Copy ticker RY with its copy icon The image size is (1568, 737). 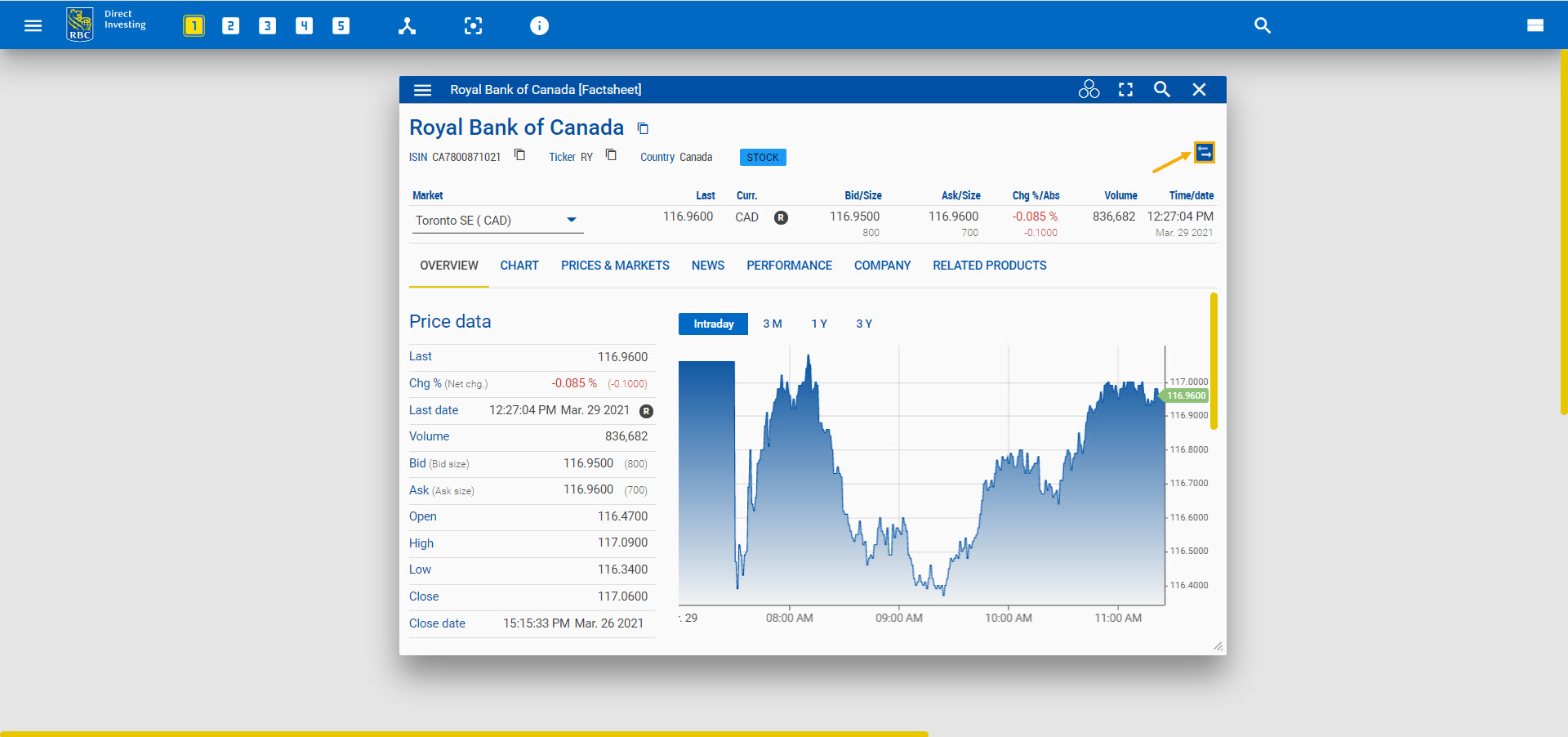(611, 154)
